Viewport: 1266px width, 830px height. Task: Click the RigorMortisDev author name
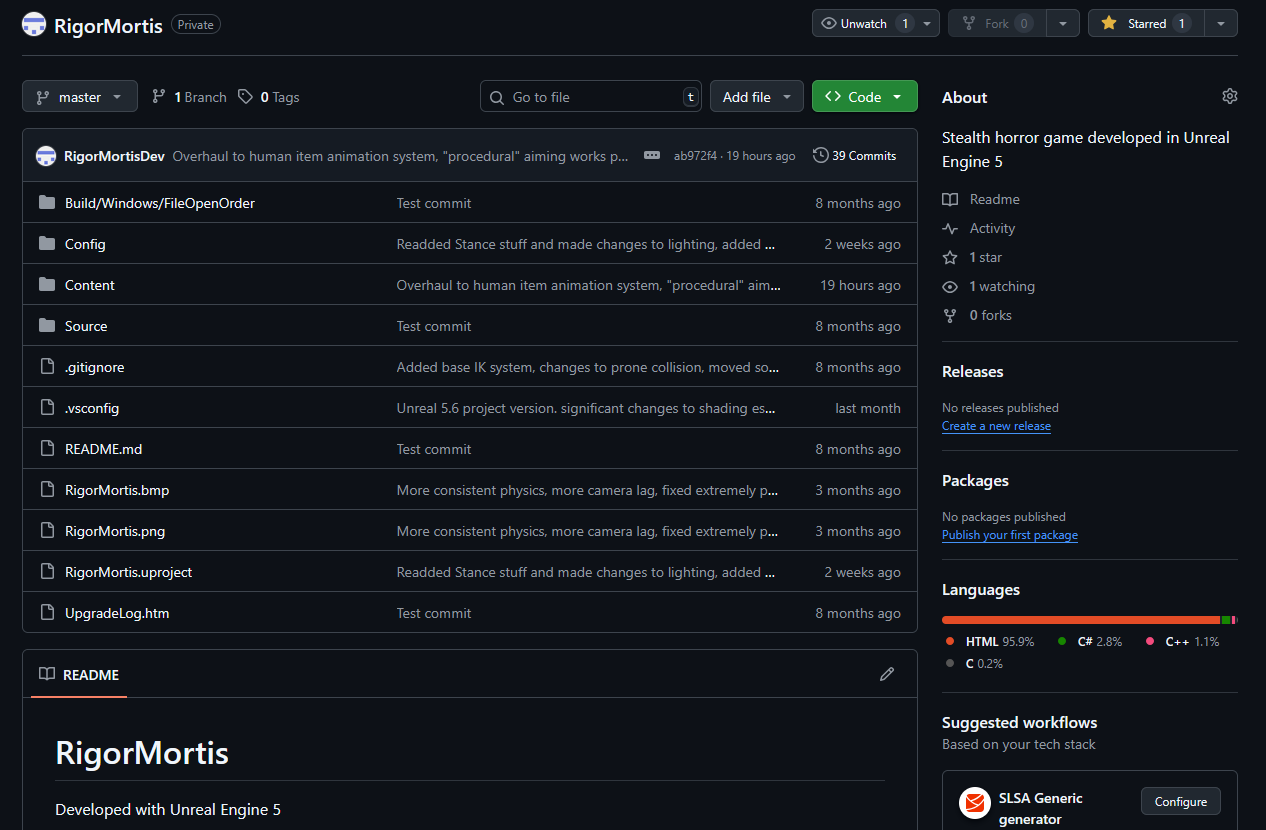[114, 156]
